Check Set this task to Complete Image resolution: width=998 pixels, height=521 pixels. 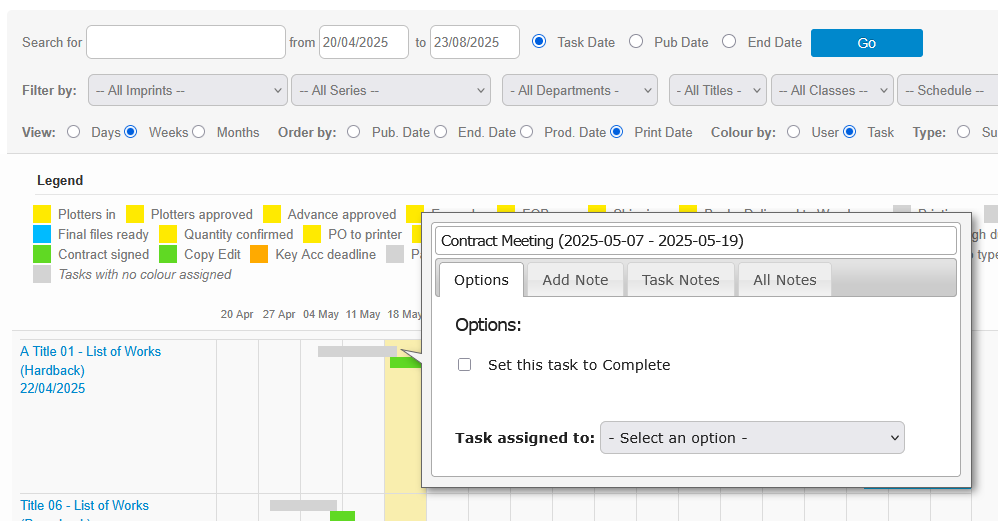465,365
